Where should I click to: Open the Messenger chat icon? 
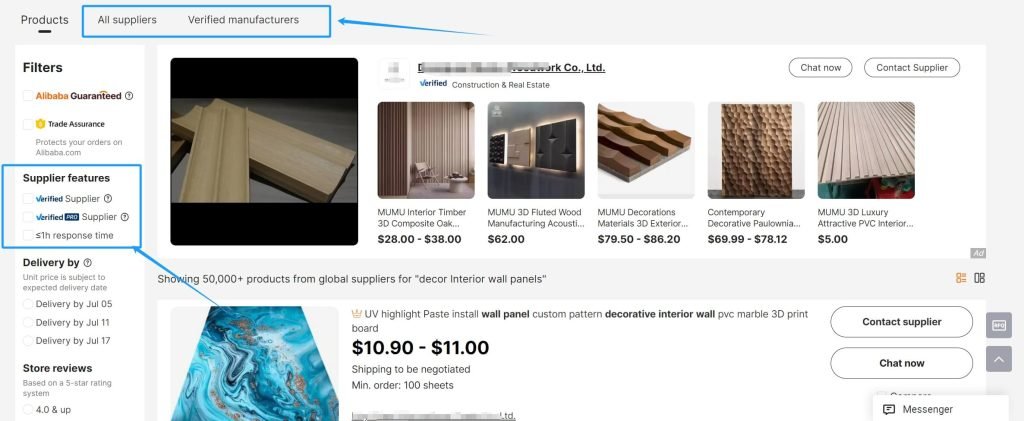point(888,409)
